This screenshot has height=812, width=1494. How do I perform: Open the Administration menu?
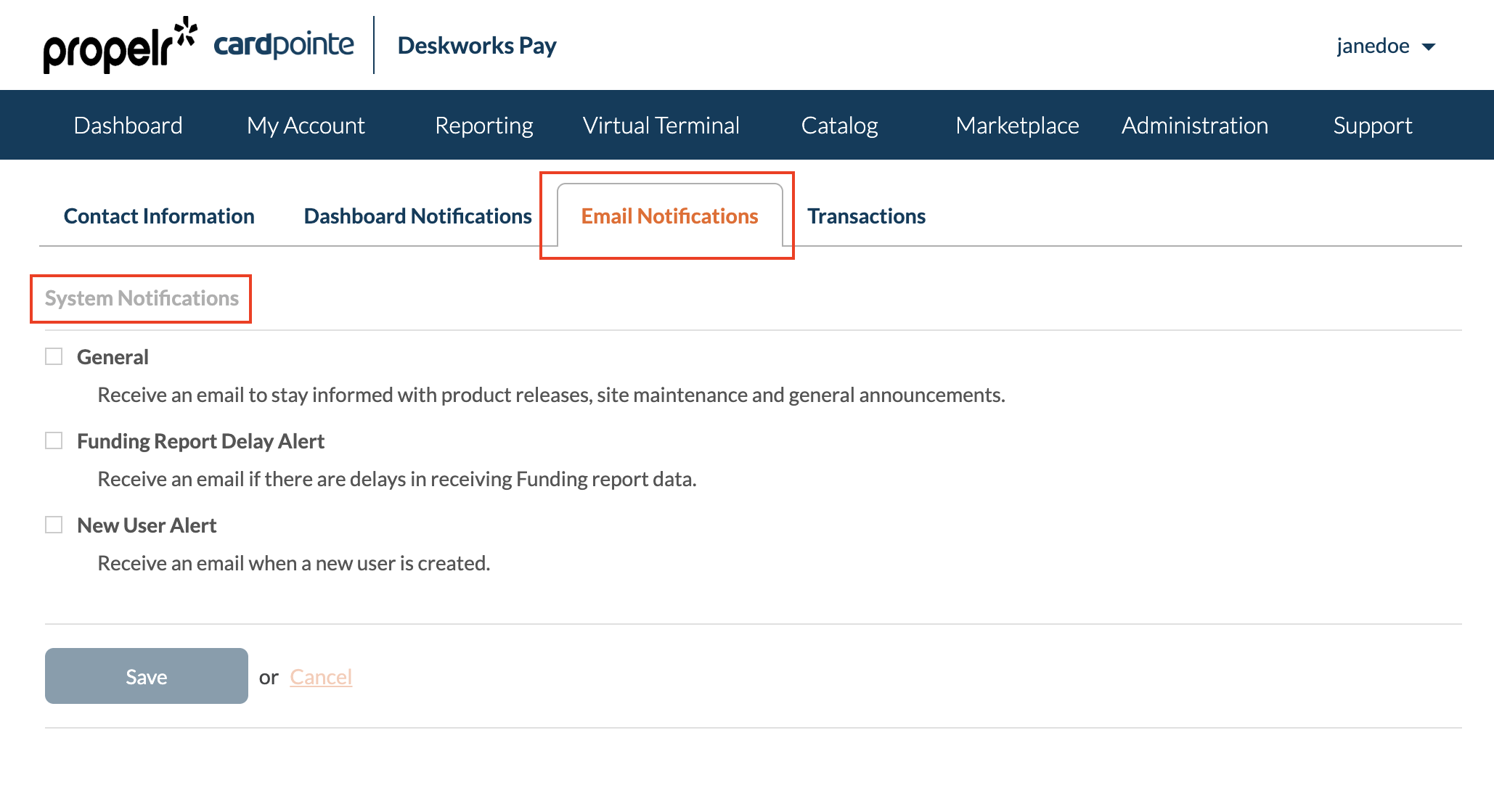click(1195, 126)
